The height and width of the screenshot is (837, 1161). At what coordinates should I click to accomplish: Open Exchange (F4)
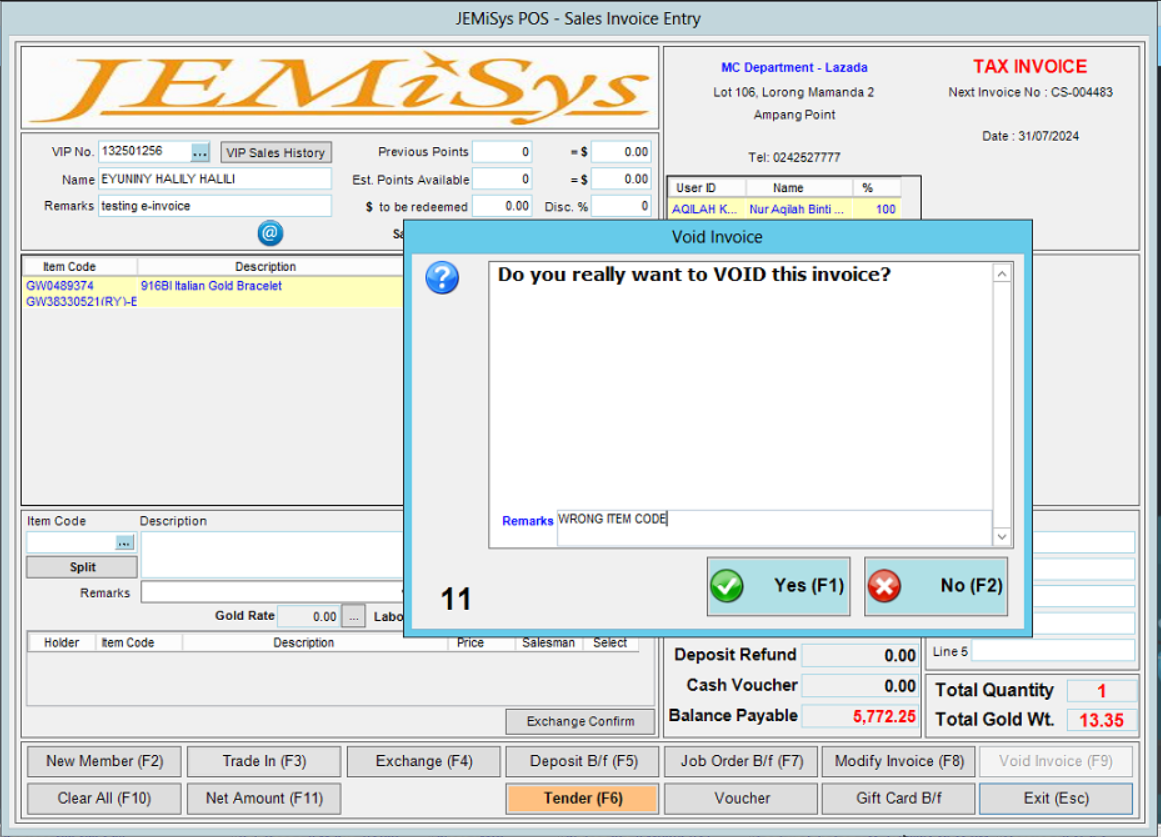click(423, 761)
